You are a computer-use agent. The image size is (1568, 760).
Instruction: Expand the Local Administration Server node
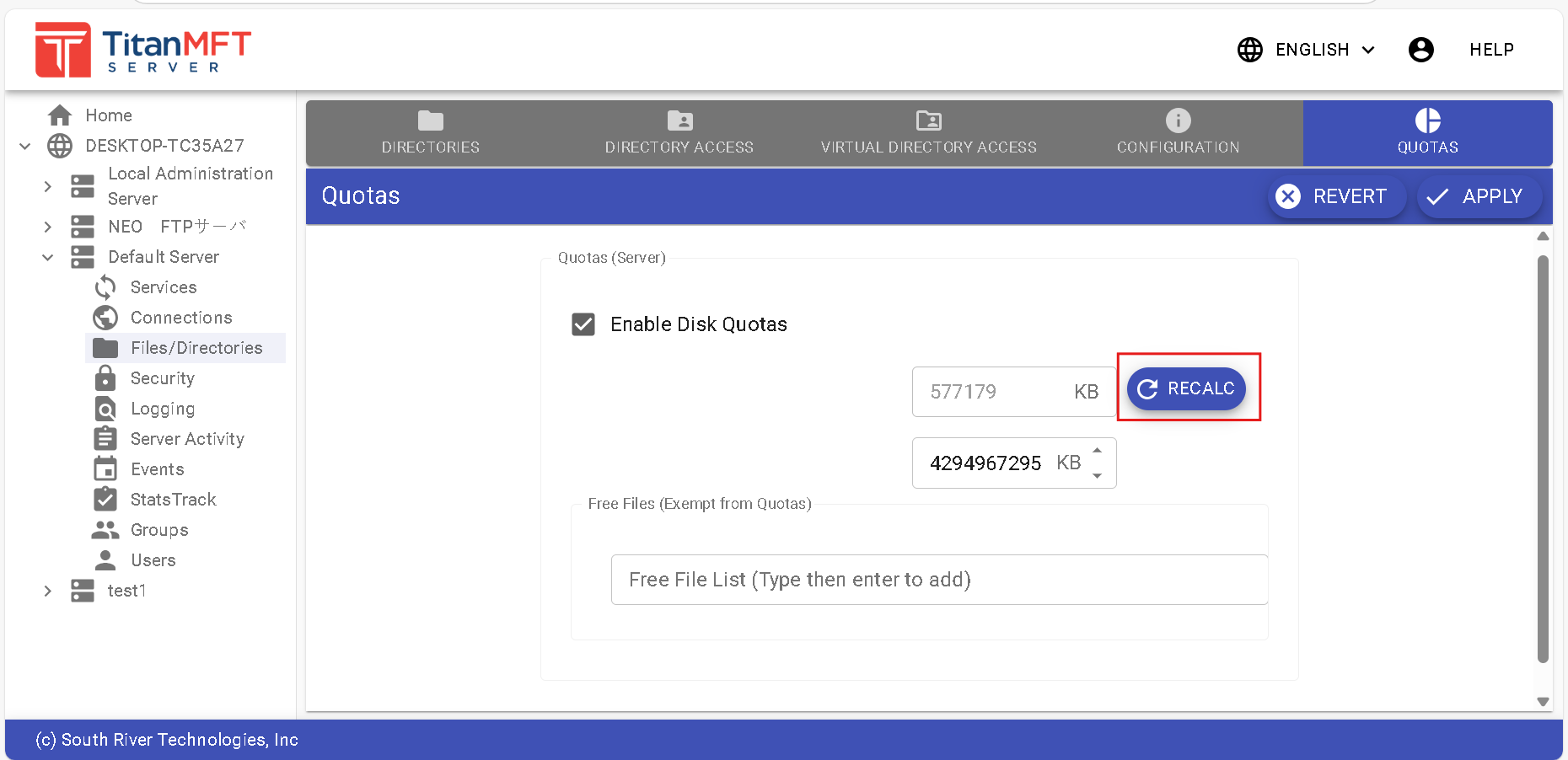click(x=48, y=186)
